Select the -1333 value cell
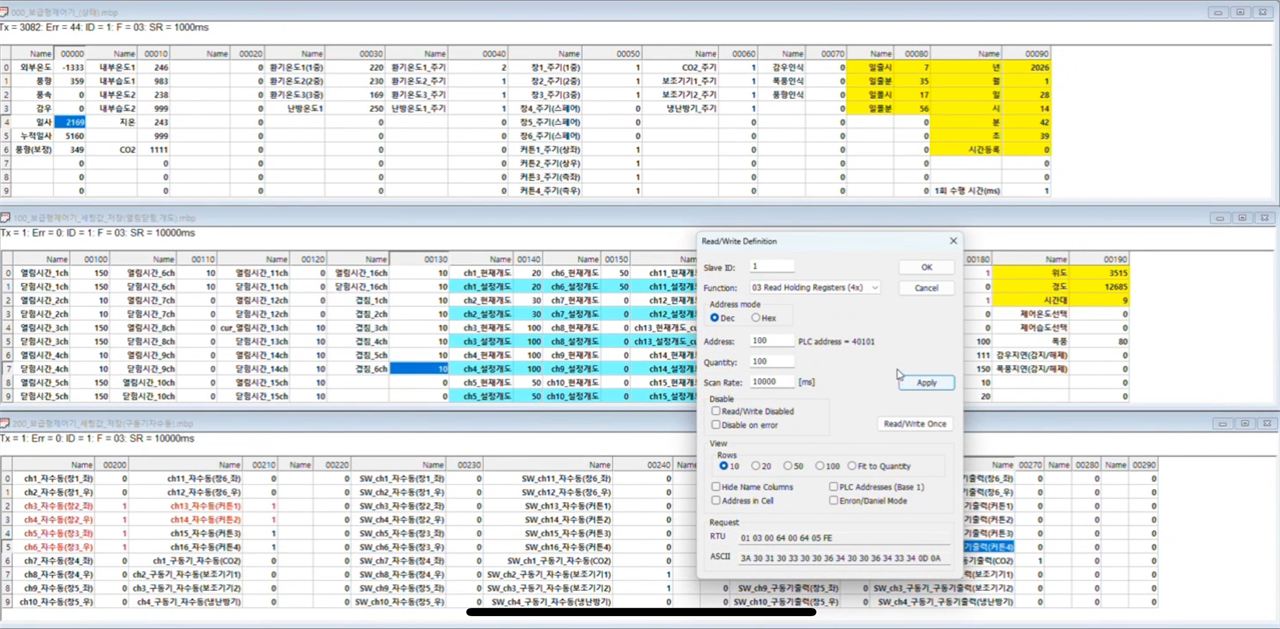1280x629 pixels. (70, 66)
